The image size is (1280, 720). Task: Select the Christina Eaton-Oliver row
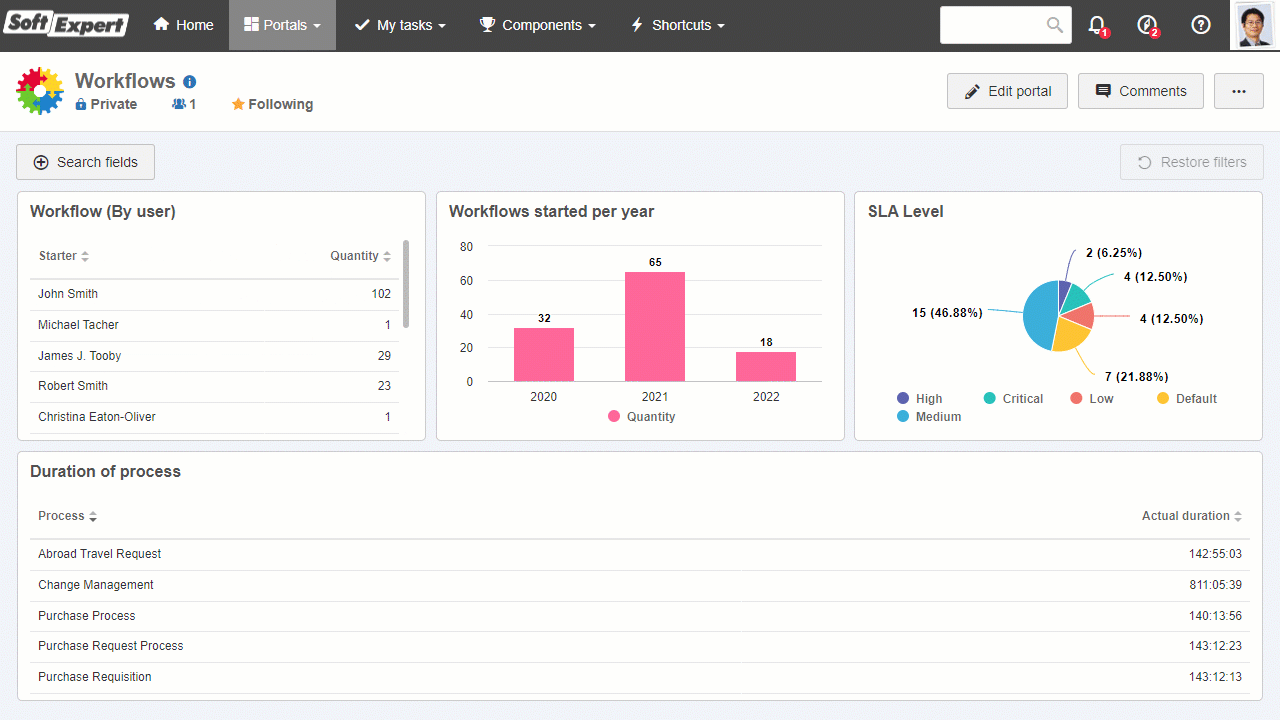click(x=214, y=417)
